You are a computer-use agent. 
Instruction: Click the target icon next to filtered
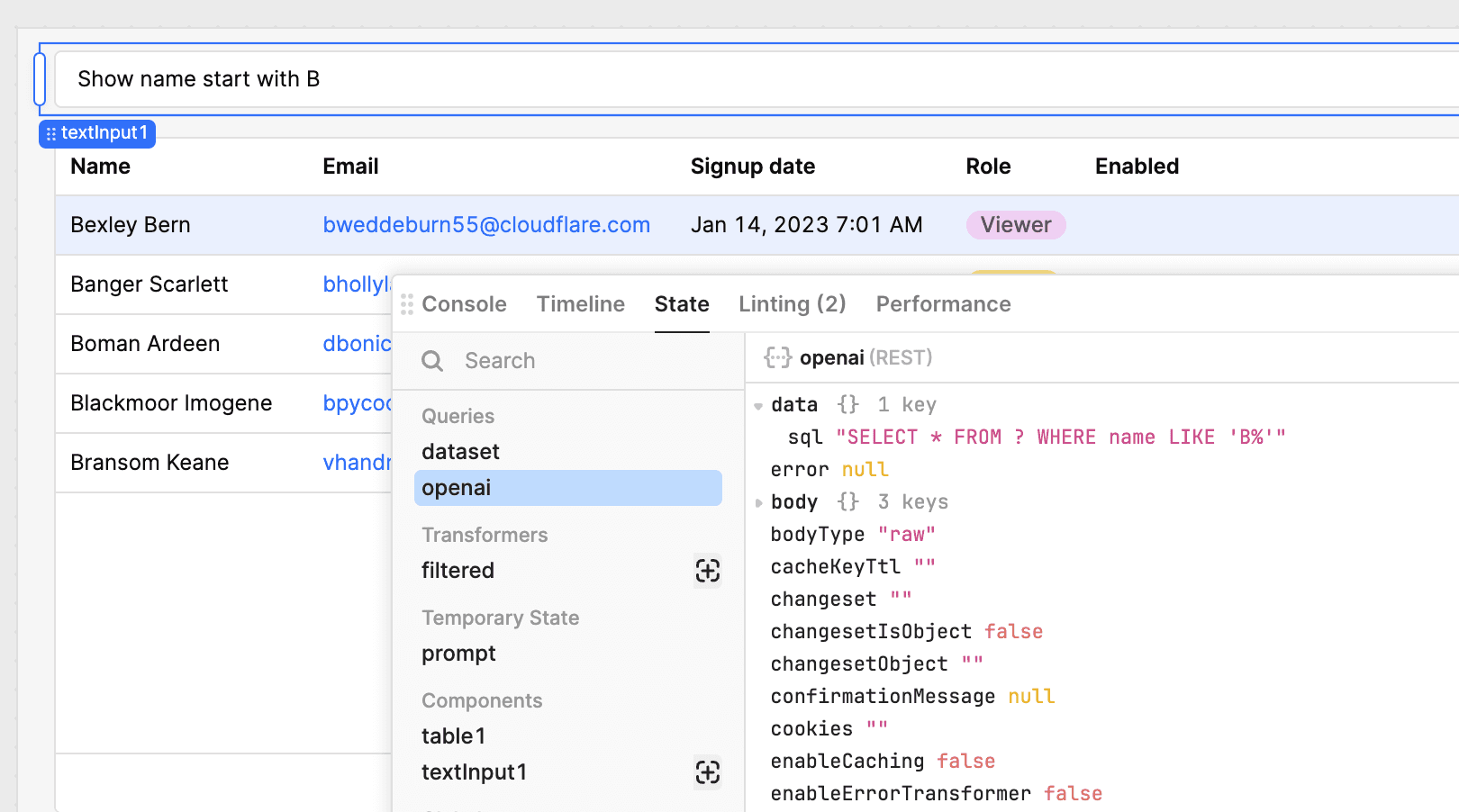click(707, 571)
